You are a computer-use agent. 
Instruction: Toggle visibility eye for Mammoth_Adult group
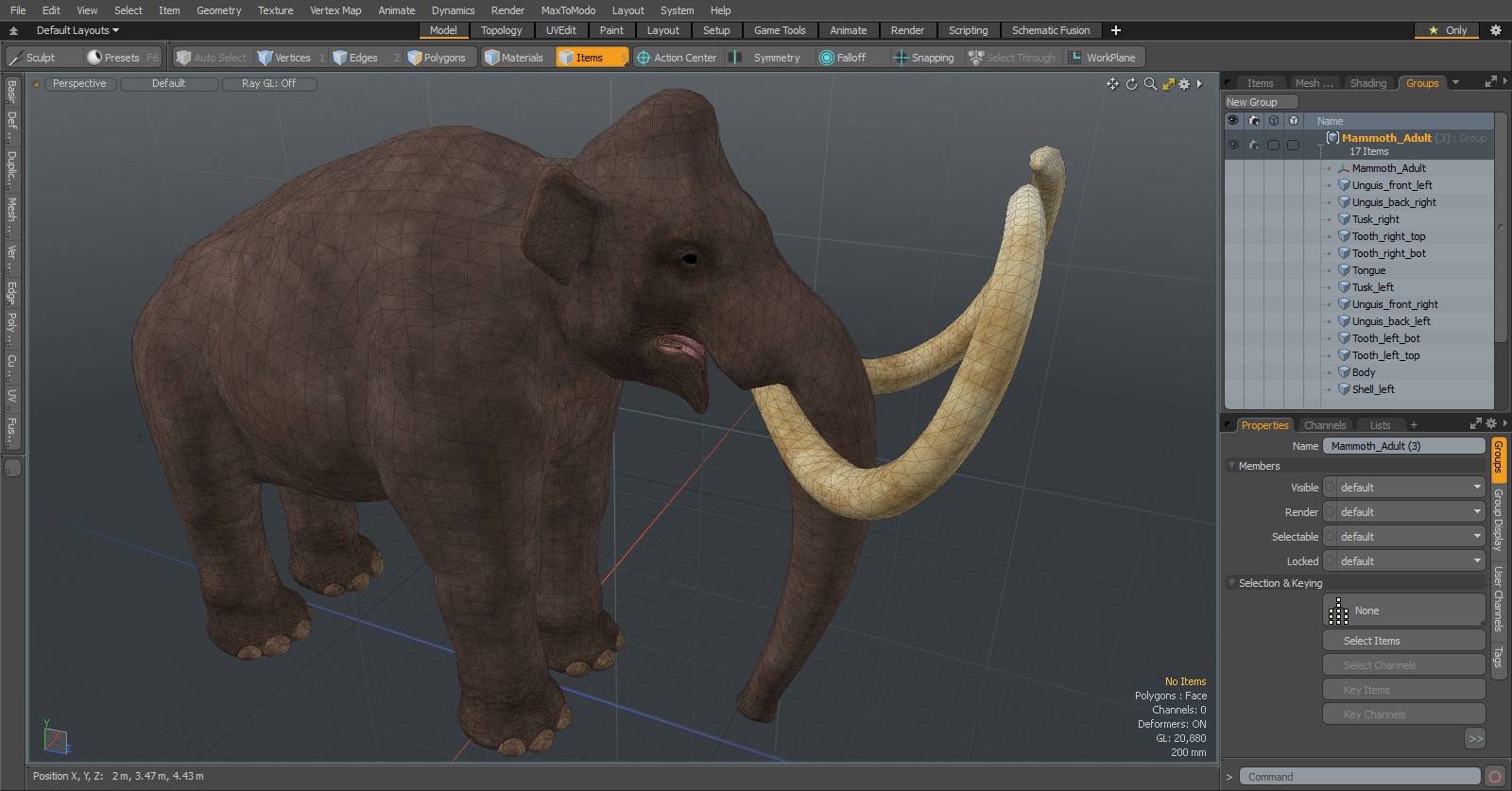click(x=1233, y=145)
